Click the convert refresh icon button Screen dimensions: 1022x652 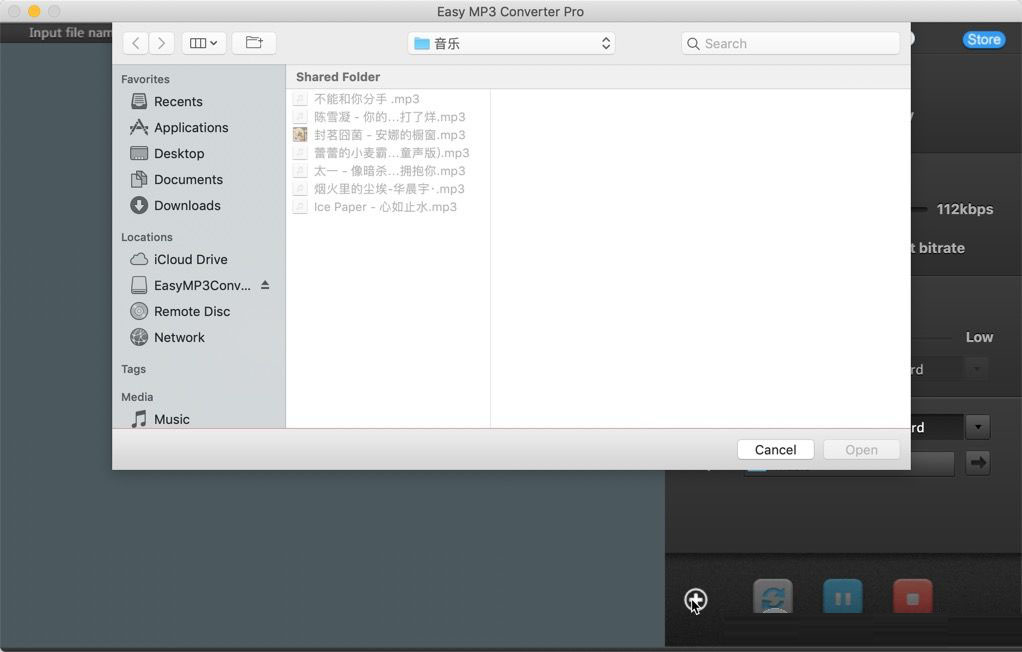point(773,597)
